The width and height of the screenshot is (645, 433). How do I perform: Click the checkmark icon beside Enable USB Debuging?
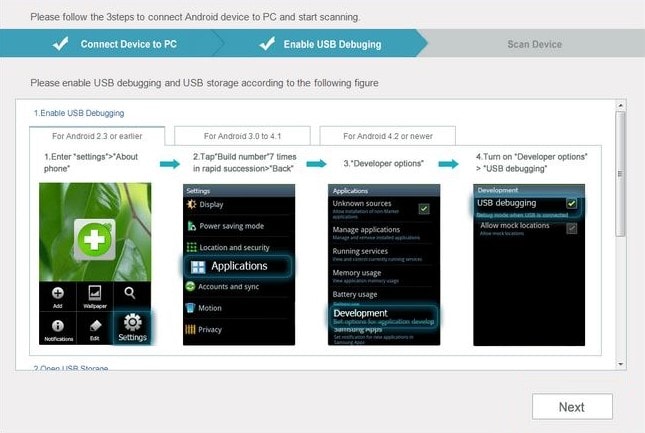pos(267,43)
